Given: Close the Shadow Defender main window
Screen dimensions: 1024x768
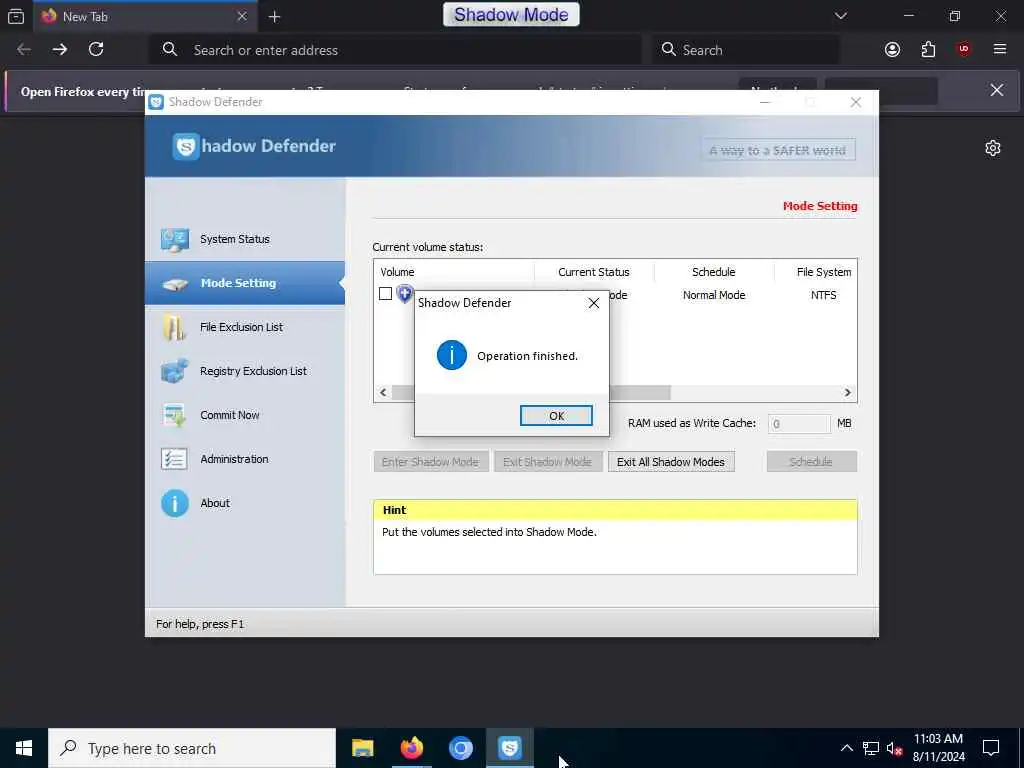Looking at the screenshot, I should (x=856, y=102).
